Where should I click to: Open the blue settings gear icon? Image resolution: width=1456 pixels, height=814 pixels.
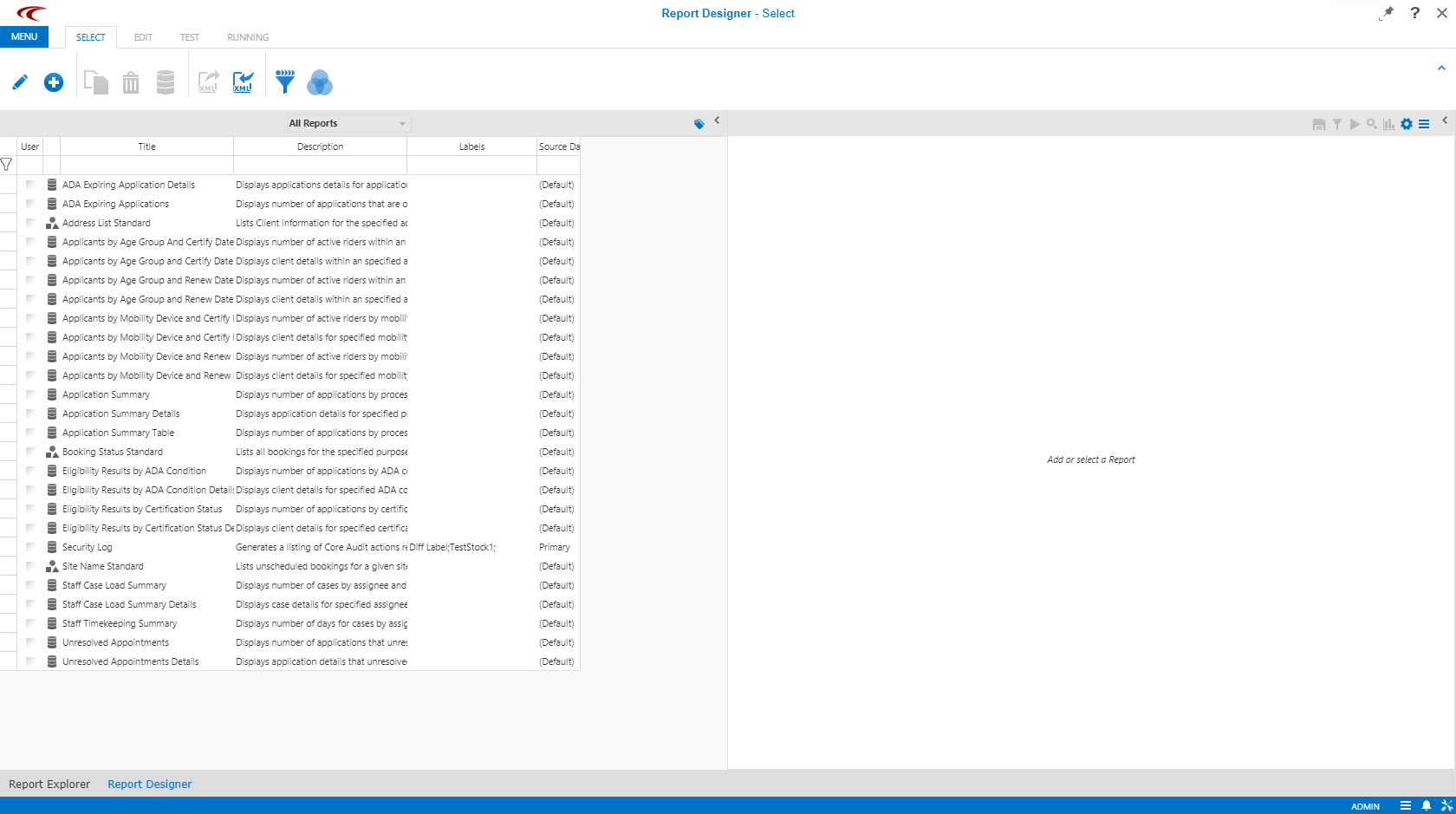[1407, 124]
